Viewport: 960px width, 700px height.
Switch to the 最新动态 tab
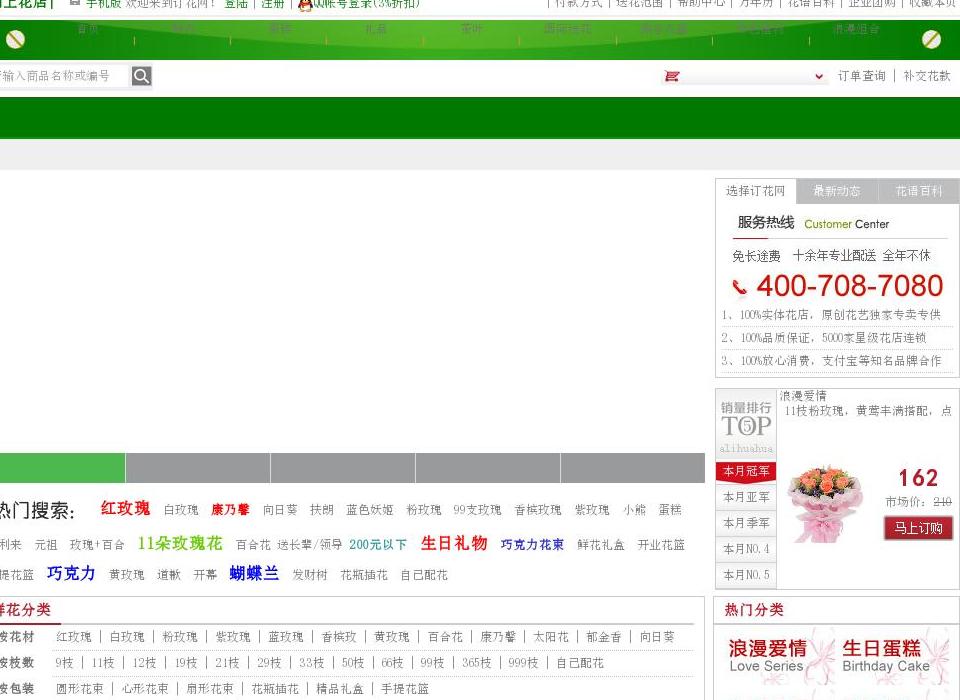click(837, 191)
